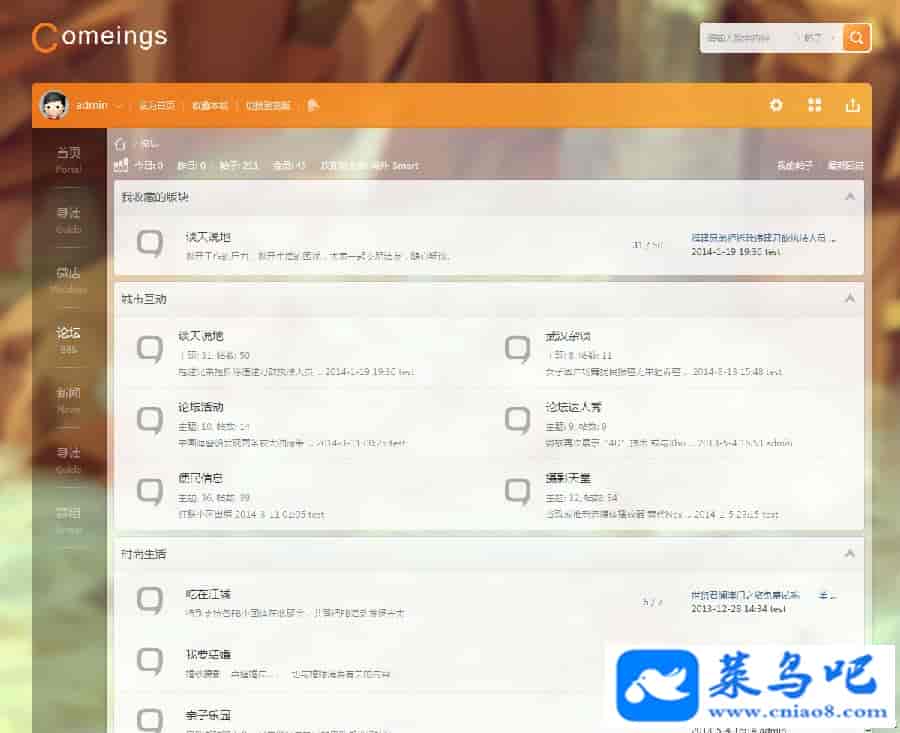Open the 吃在江城 forum title

click(208, 594)
